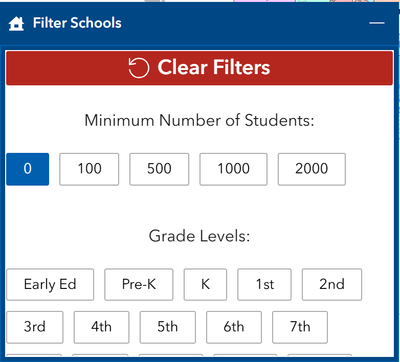This screenshot has width=400, height=362.
Task: Select minimum students 100
Action: (89, 169)
